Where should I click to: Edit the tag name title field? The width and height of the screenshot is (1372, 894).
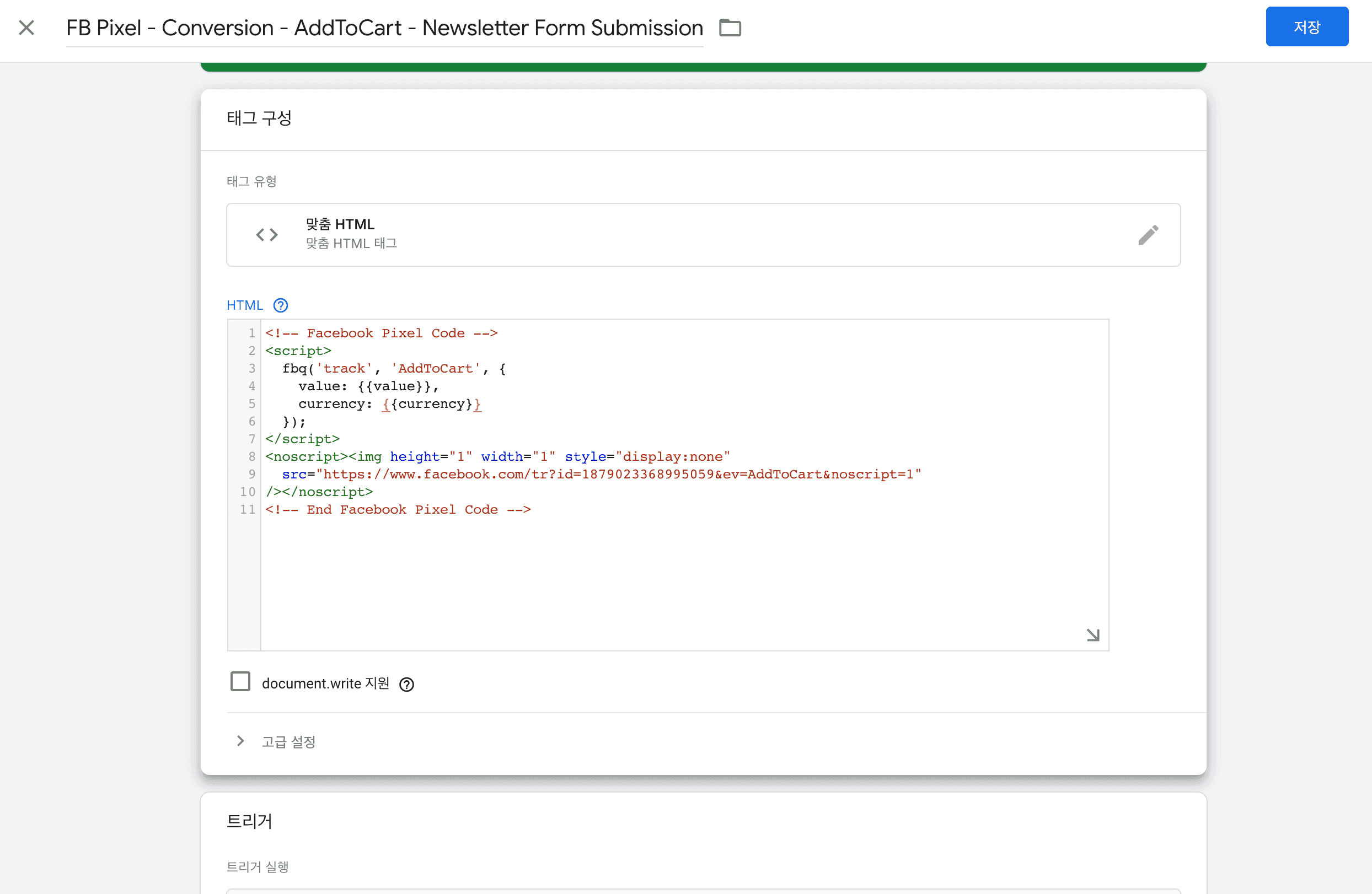click(384, 28)
